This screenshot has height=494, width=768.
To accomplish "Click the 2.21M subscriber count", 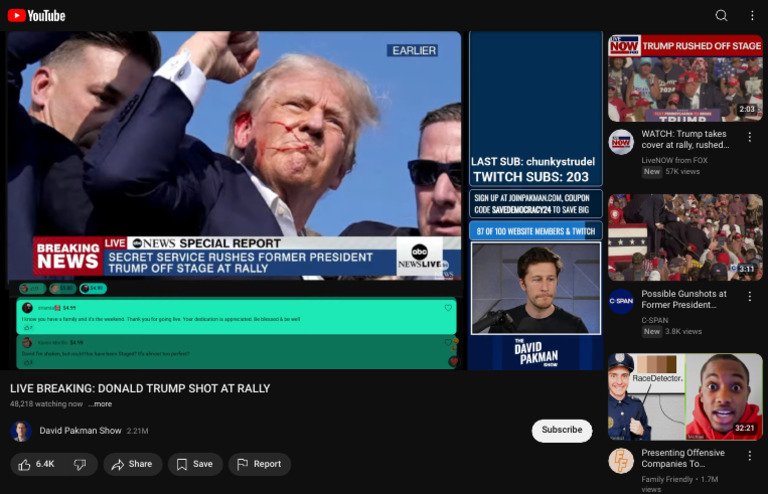I will point(138,431).
